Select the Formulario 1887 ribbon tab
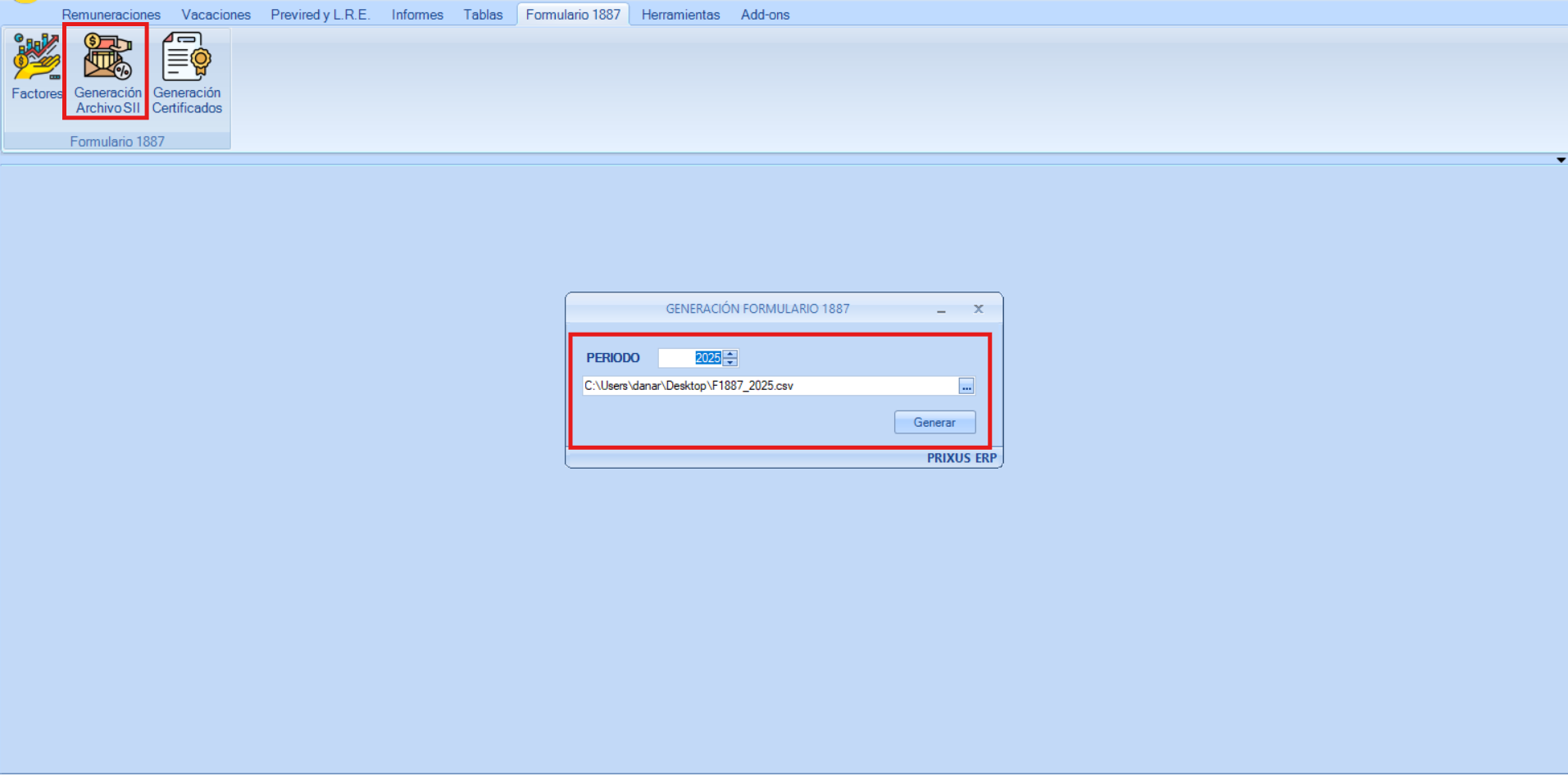Screen dimensions: 1568x775 pos(573,15)
